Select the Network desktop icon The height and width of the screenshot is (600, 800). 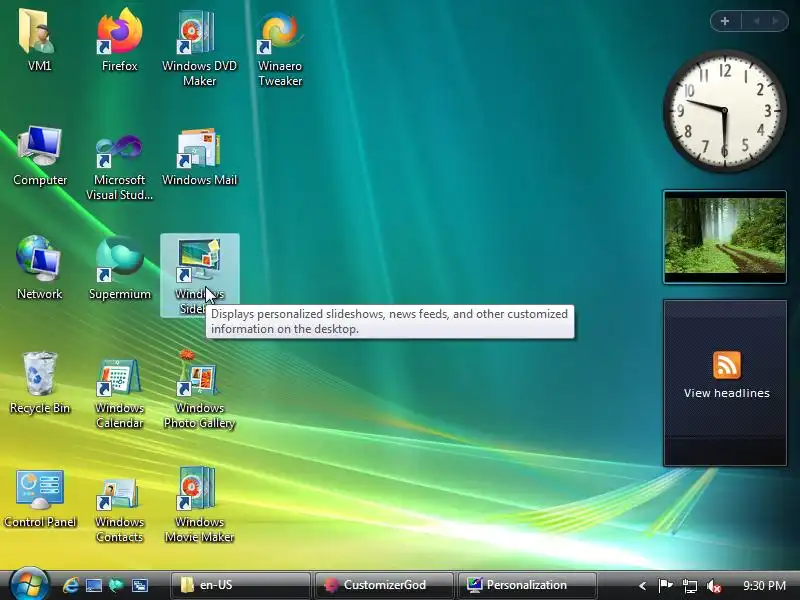[x=39, y=268]
